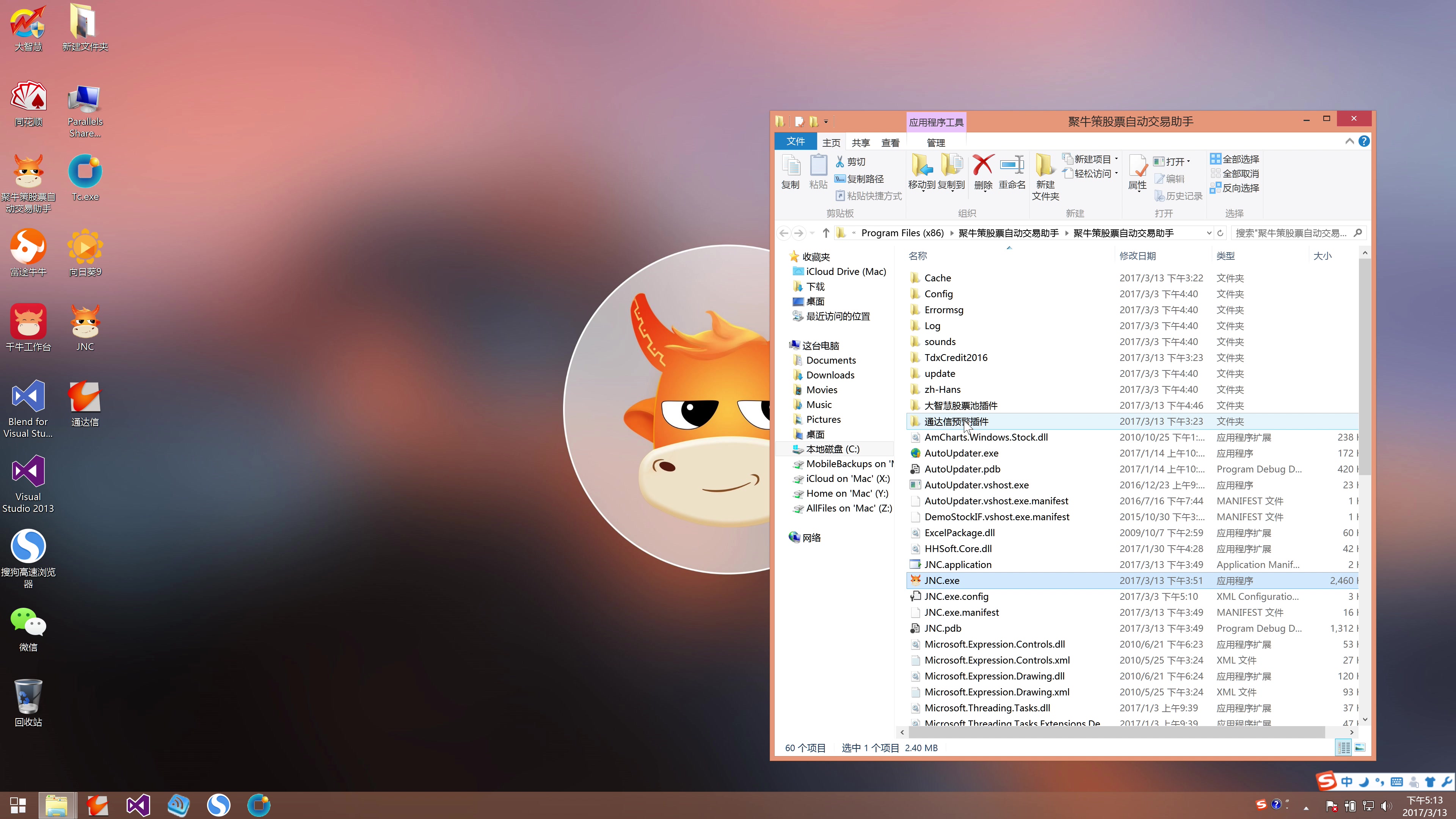1456x819 pixels.
Task: Select the 富途牛牛 desktop icon
Action: click(x=28, y=253)
